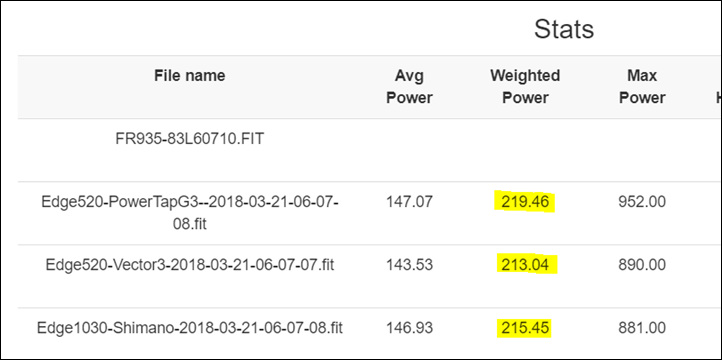Click the 146.93 average power value
Screen dimensions: 722x360
click(409, 328)
